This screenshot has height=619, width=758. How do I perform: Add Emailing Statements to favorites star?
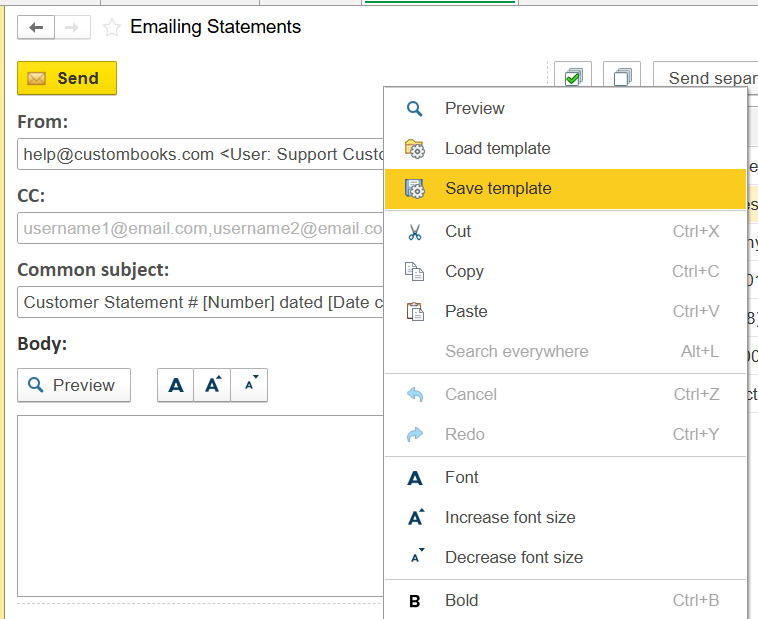click(112, 28)
